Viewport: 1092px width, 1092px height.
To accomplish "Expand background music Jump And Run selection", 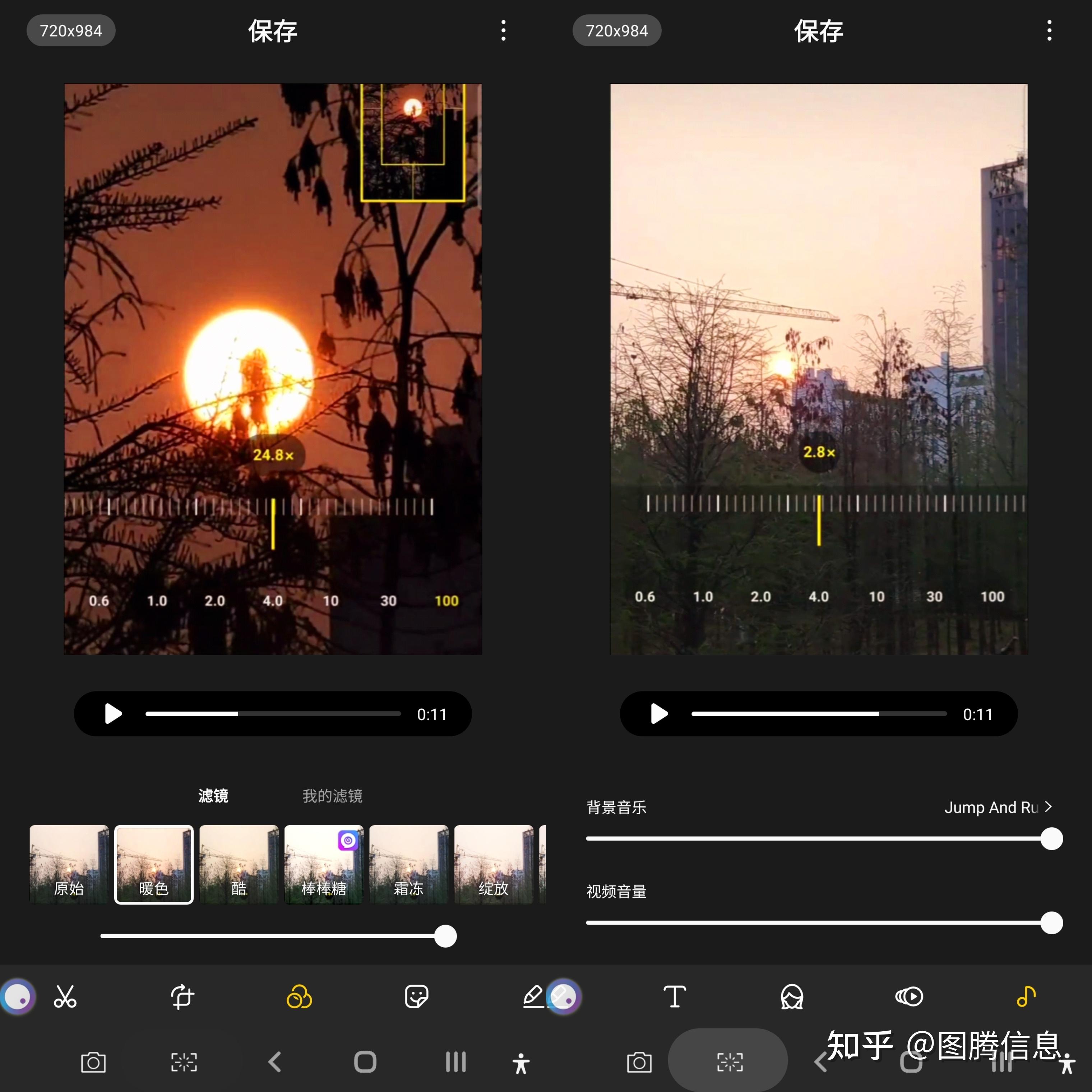I will (x=998, y=807).
